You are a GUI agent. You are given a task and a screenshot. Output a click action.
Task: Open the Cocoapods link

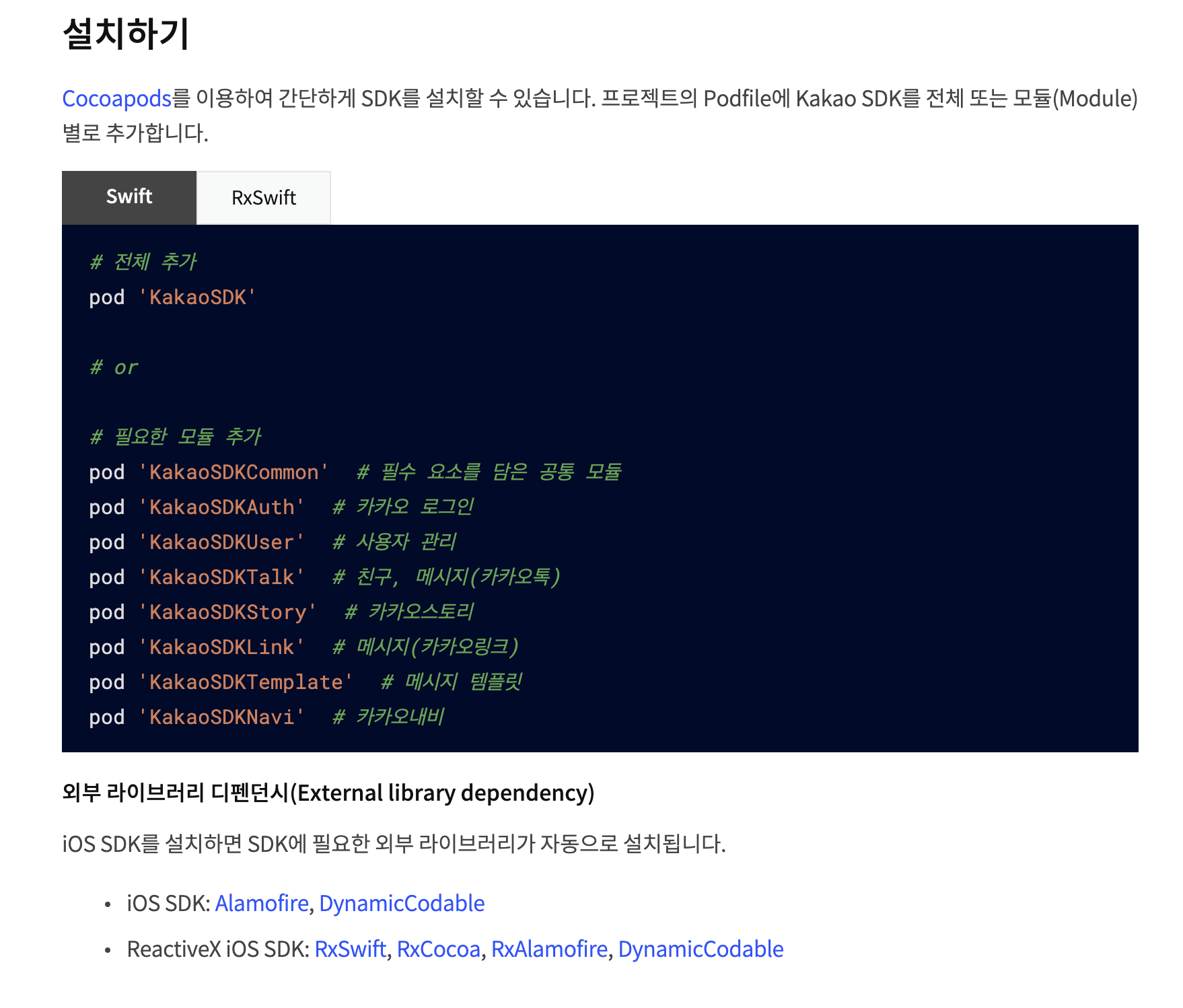point(117,99)
